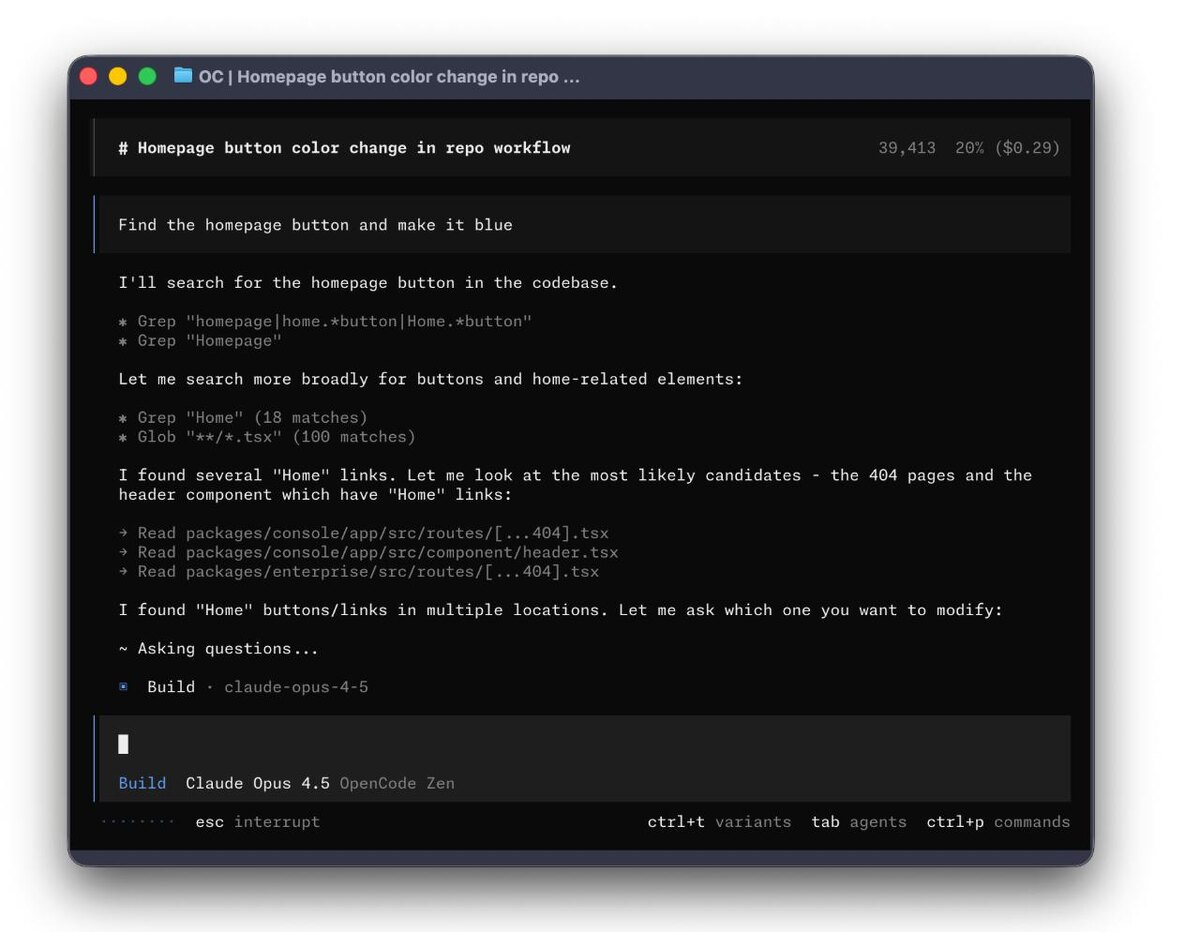Click the '~ Asking questions...' status line

218,649
